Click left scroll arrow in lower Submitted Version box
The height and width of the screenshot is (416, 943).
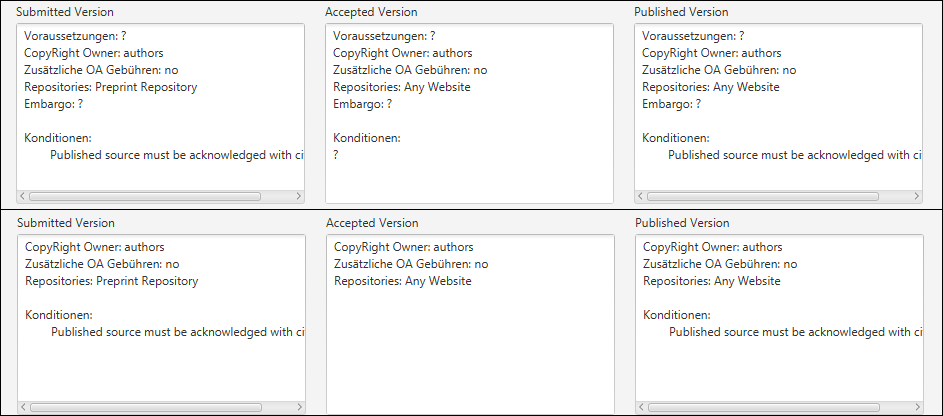(24, 408)
